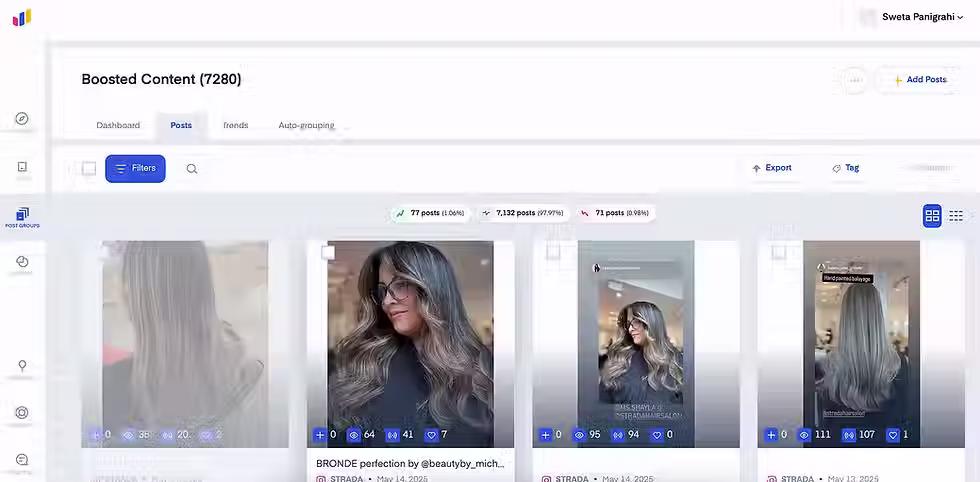
Task: Open the faded first post thumbnail
Action: 185,344
